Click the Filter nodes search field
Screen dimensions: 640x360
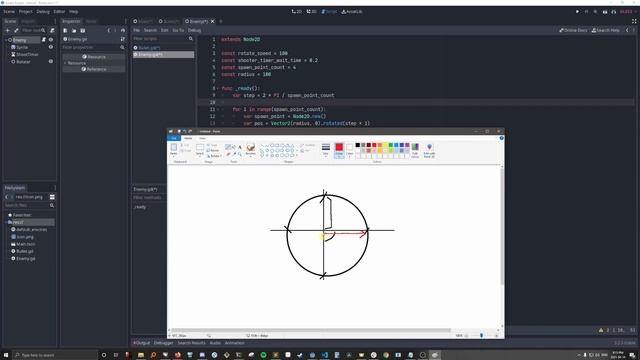click(x=33, y=30)
